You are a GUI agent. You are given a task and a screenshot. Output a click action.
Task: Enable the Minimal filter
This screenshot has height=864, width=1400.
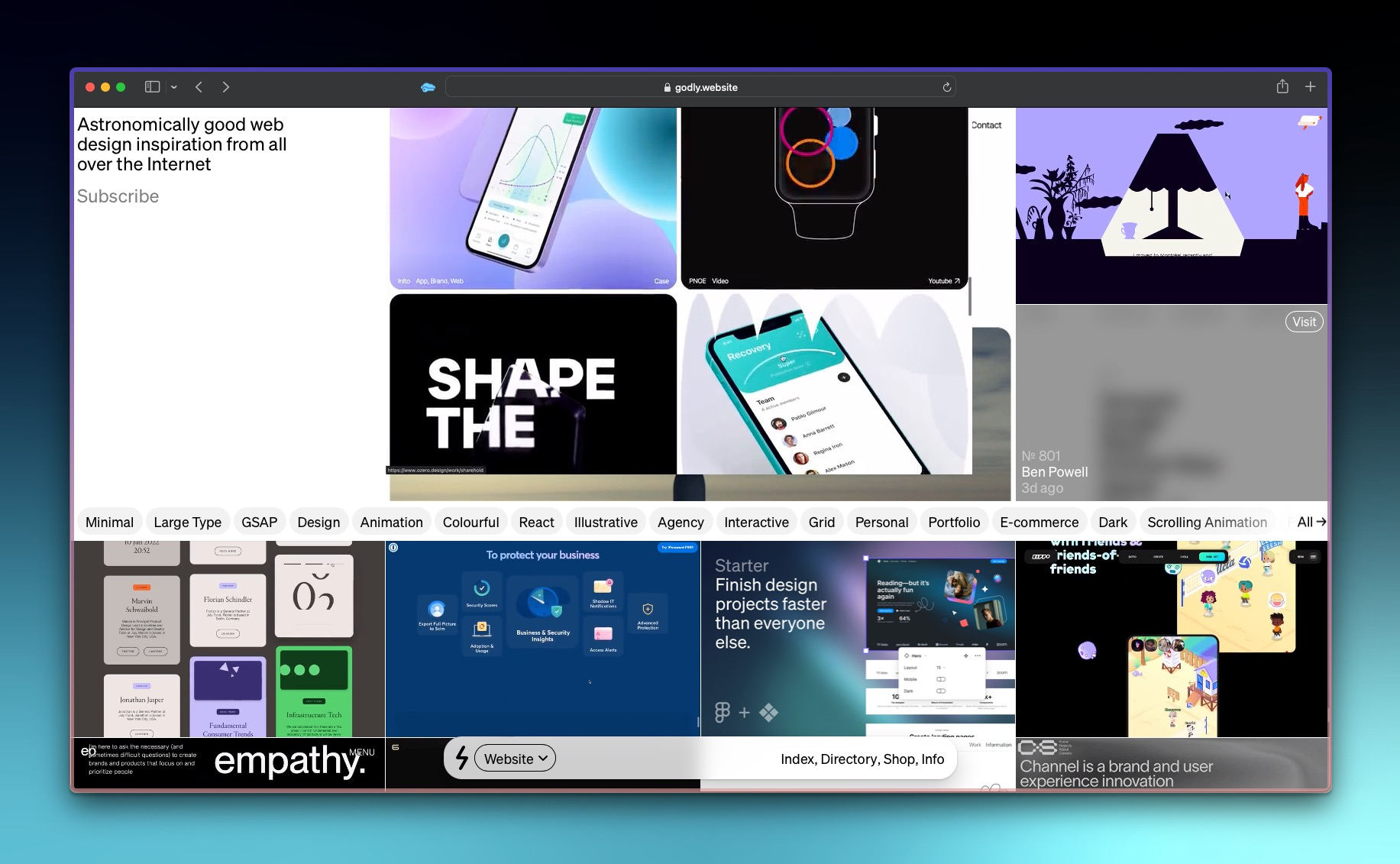[109, 522]
